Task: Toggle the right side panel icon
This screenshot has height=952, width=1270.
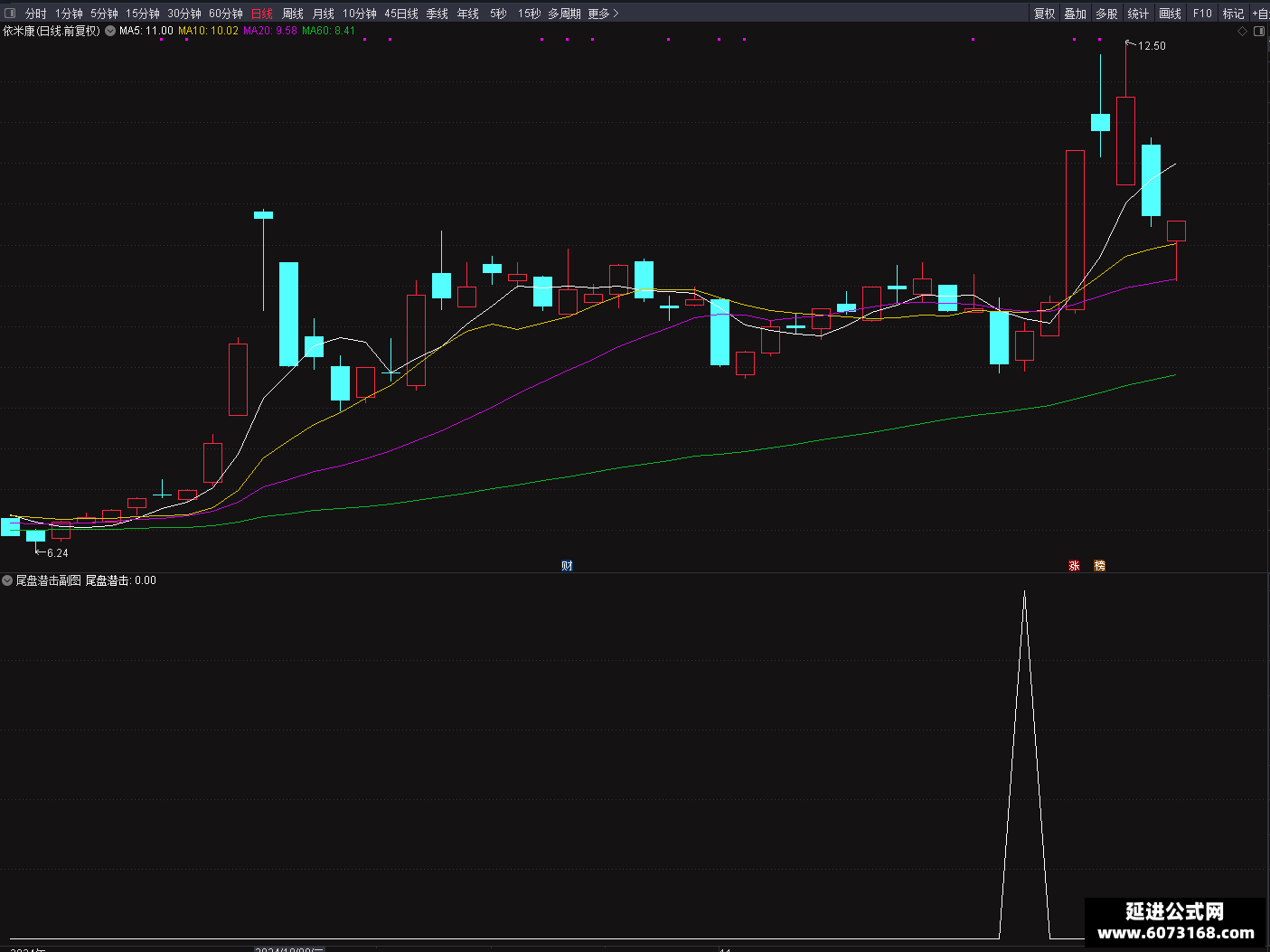Action: (x=1259, y=31)
